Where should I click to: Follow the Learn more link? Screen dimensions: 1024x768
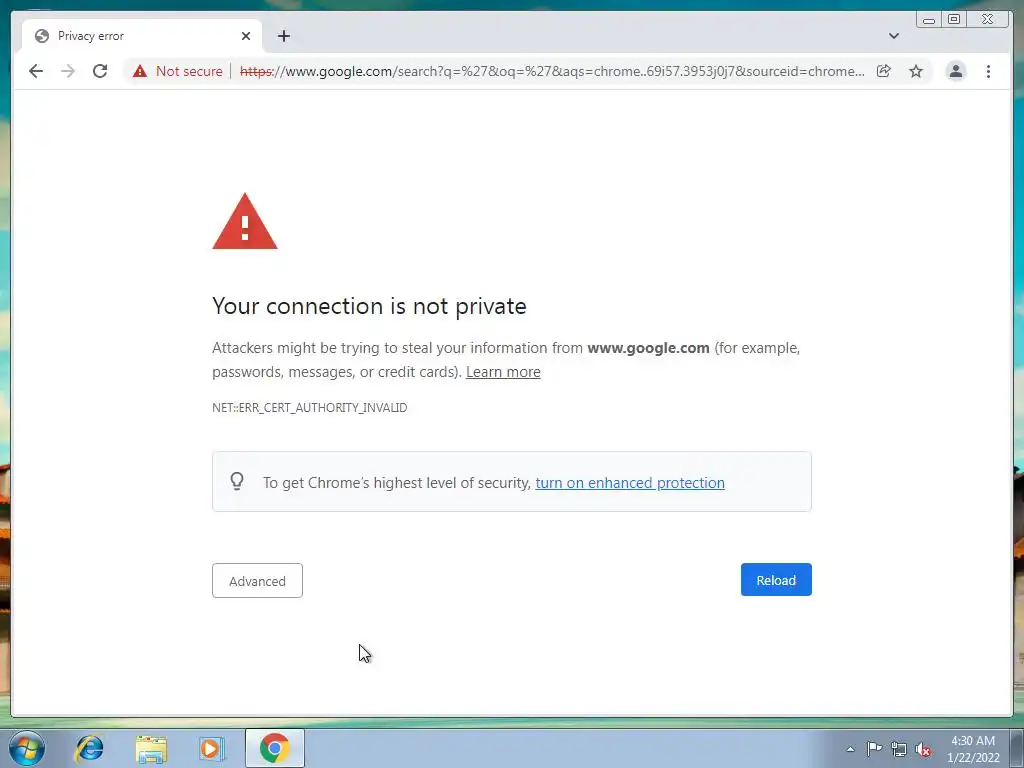coord(503,372)
